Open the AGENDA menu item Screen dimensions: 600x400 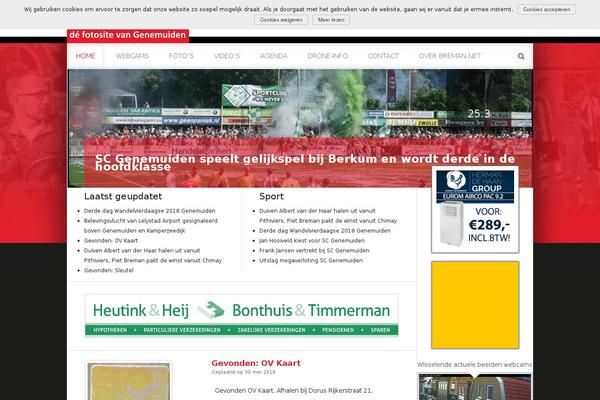point(274,56)
